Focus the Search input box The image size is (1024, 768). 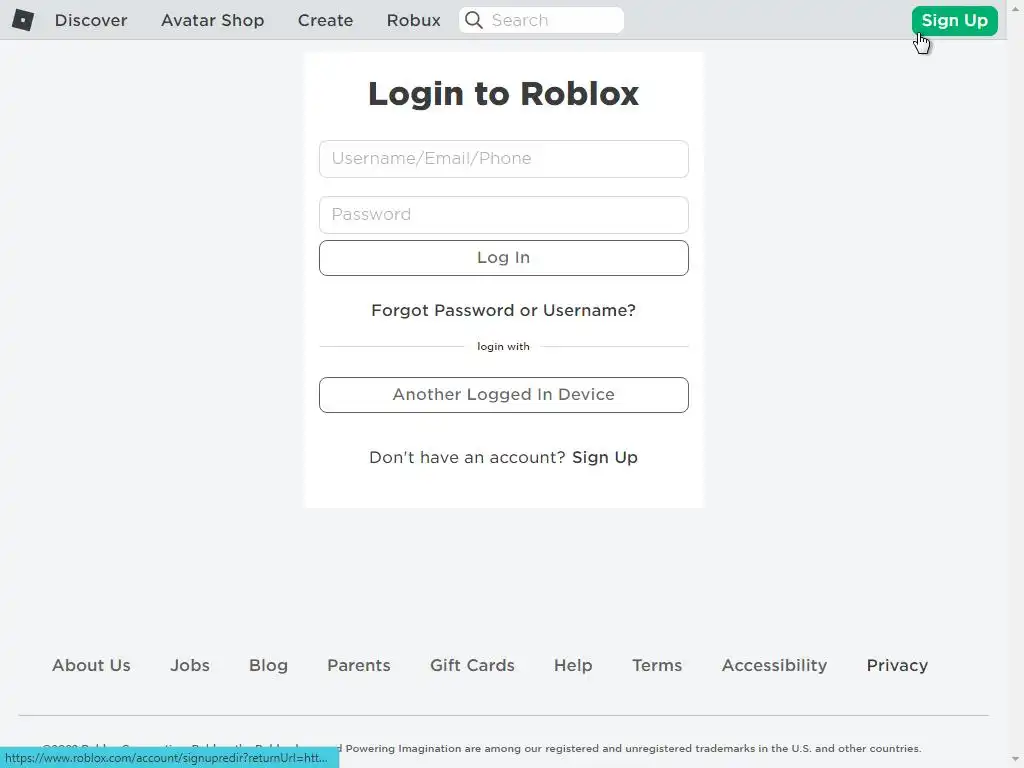click(x=541, y=20)
